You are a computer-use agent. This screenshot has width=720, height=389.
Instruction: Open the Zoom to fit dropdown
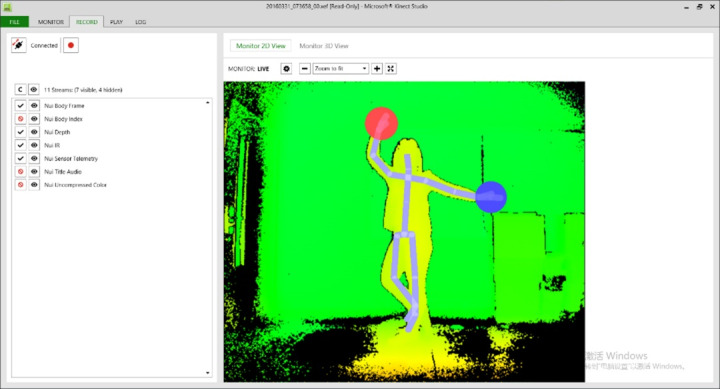click(x=341, y=68)
